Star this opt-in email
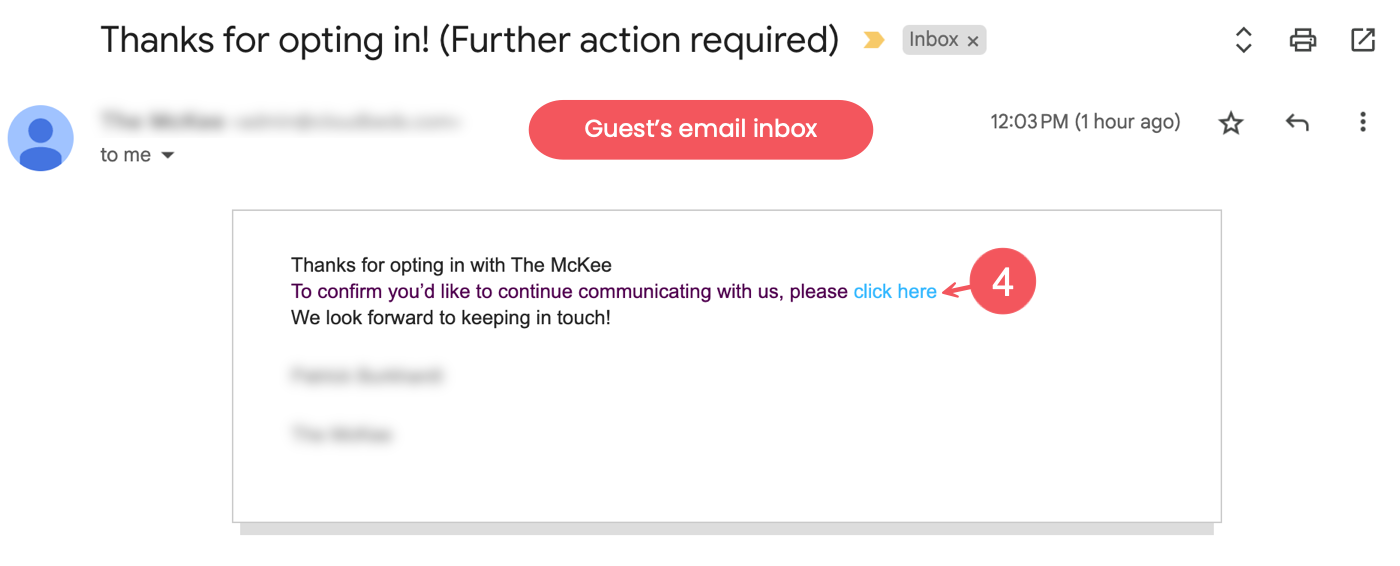Screen dimensions: 1400x566 pos(1231,123)
